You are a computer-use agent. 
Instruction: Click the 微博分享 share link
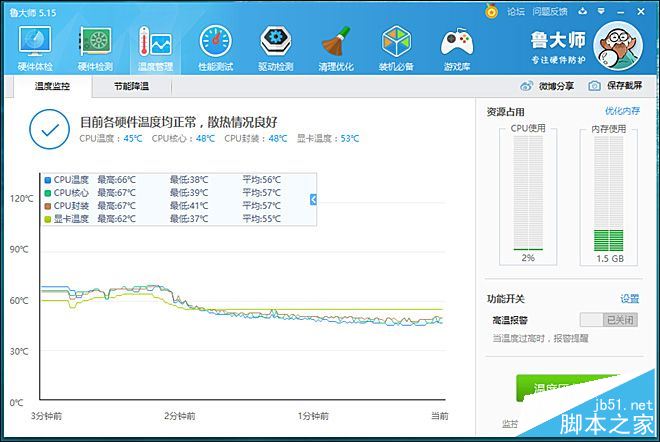(556, 86)
